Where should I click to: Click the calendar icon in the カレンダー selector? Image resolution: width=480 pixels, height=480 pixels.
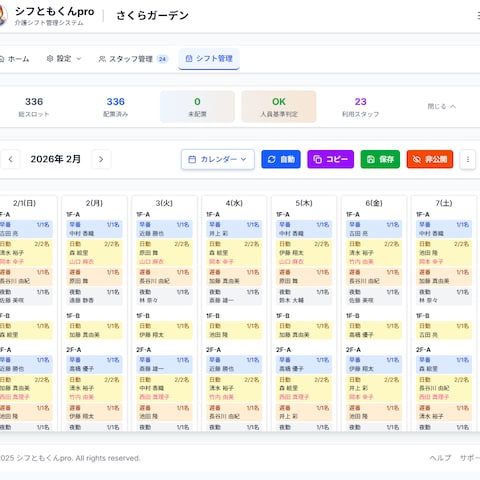click(192, 159)
